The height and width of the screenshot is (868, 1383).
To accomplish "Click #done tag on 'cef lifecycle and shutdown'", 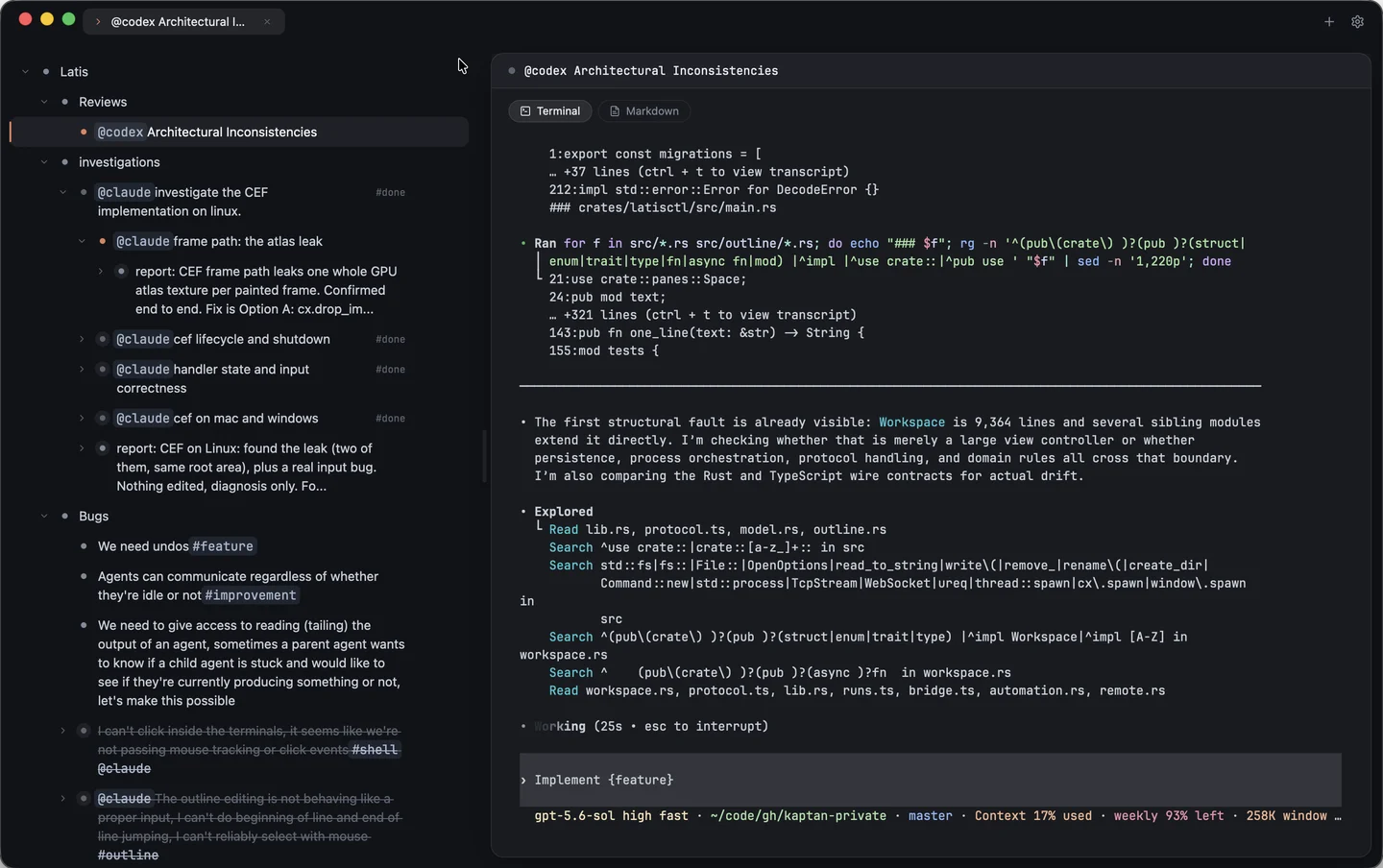I will pos(390,340).
